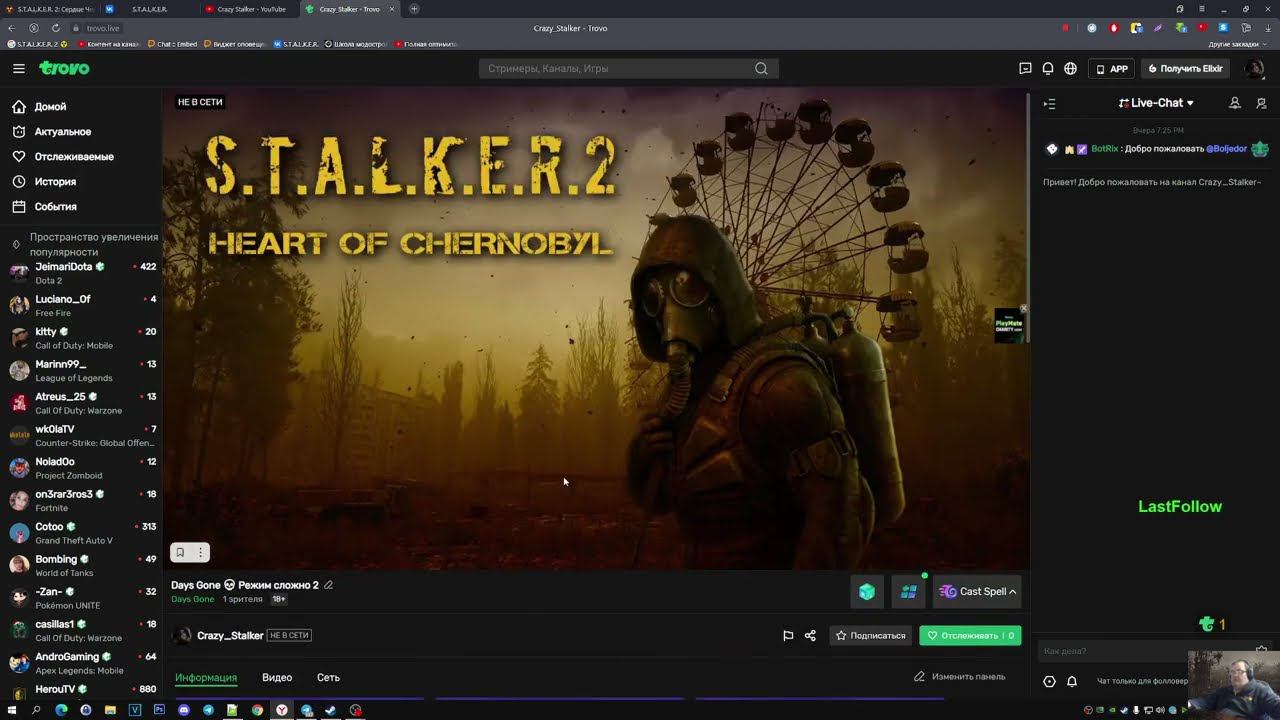Expand the Cast Spell panel
The width and height of the screenshot is (1280, 720).
(977, 592)
